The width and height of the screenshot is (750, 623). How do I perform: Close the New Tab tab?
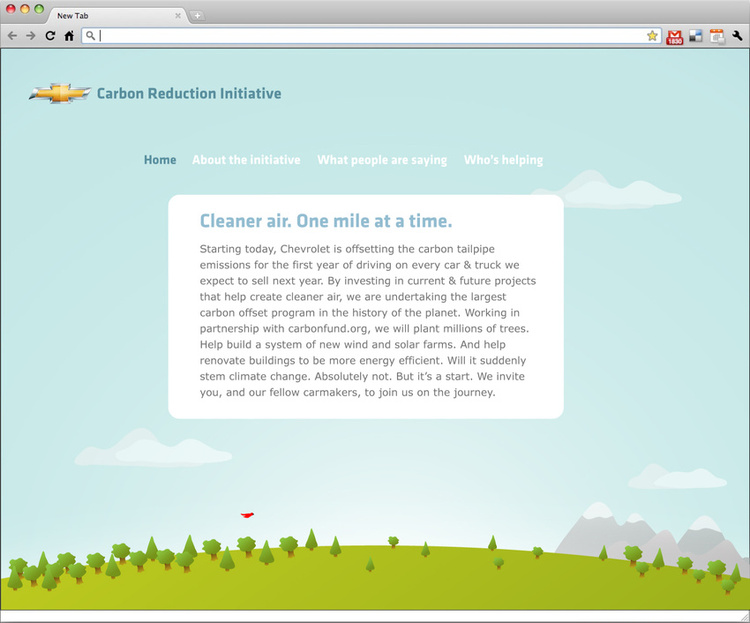(x=178, y=15)
